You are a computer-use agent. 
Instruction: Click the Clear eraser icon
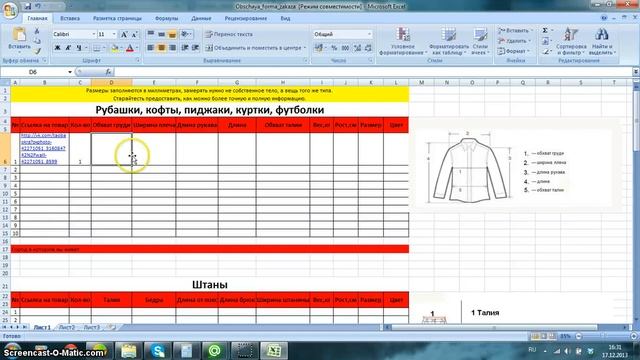[x=546, y=51]
